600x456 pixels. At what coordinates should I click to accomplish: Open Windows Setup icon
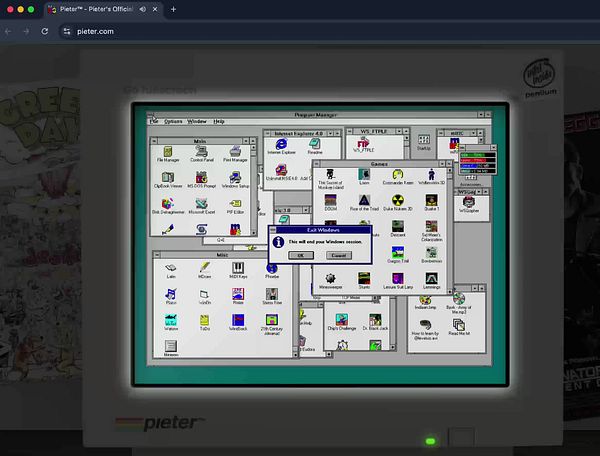pyautogui.click(x=235, y=180)
